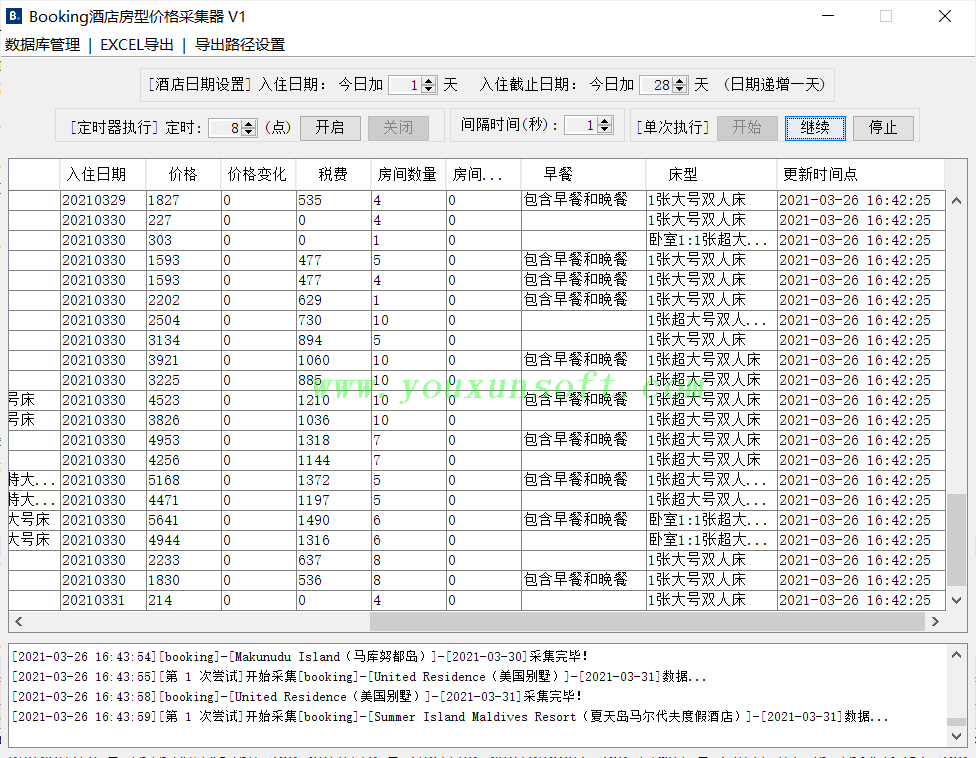Select the price cell 5168
Viewport: 976px width, 758px height.
[184, 480]
